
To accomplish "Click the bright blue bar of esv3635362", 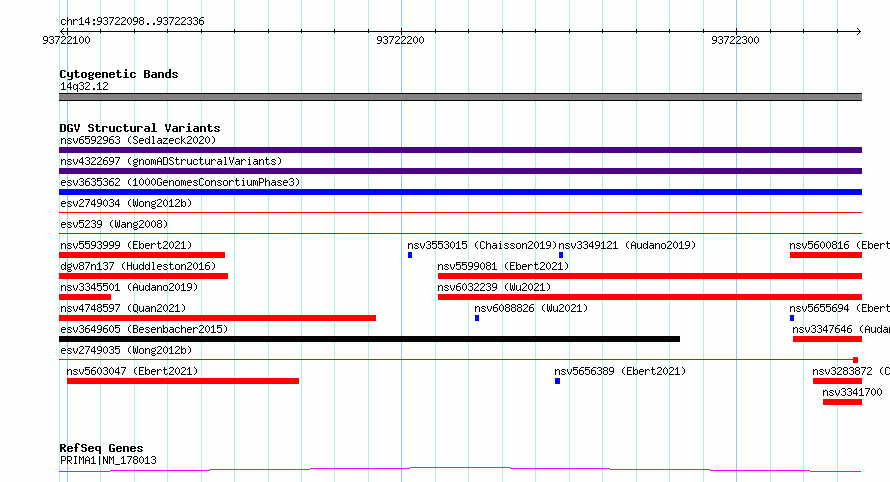I will pos(460,192).
